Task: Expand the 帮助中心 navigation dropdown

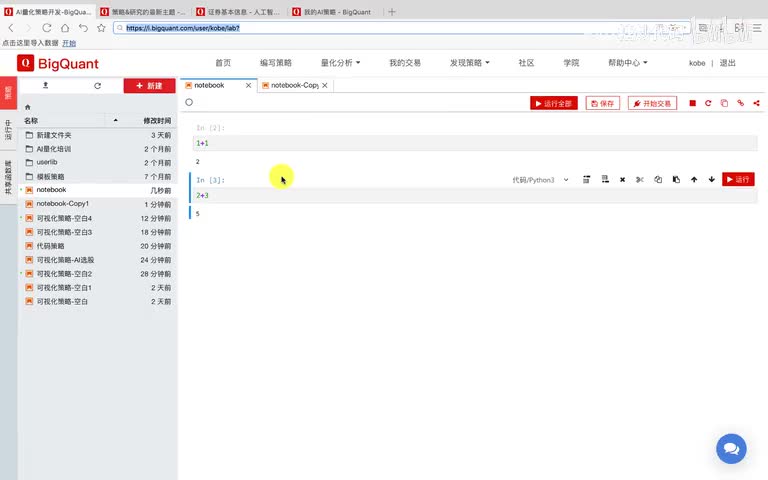Action: pos(627,63)
